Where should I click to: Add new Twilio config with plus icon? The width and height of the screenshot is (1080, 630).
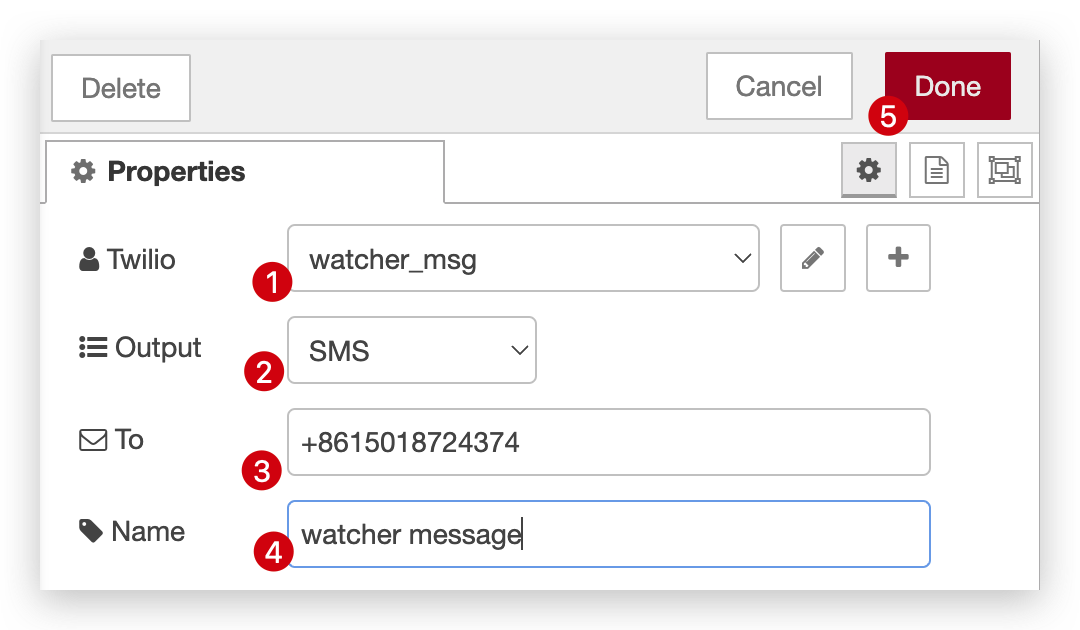tap(898, 258)
